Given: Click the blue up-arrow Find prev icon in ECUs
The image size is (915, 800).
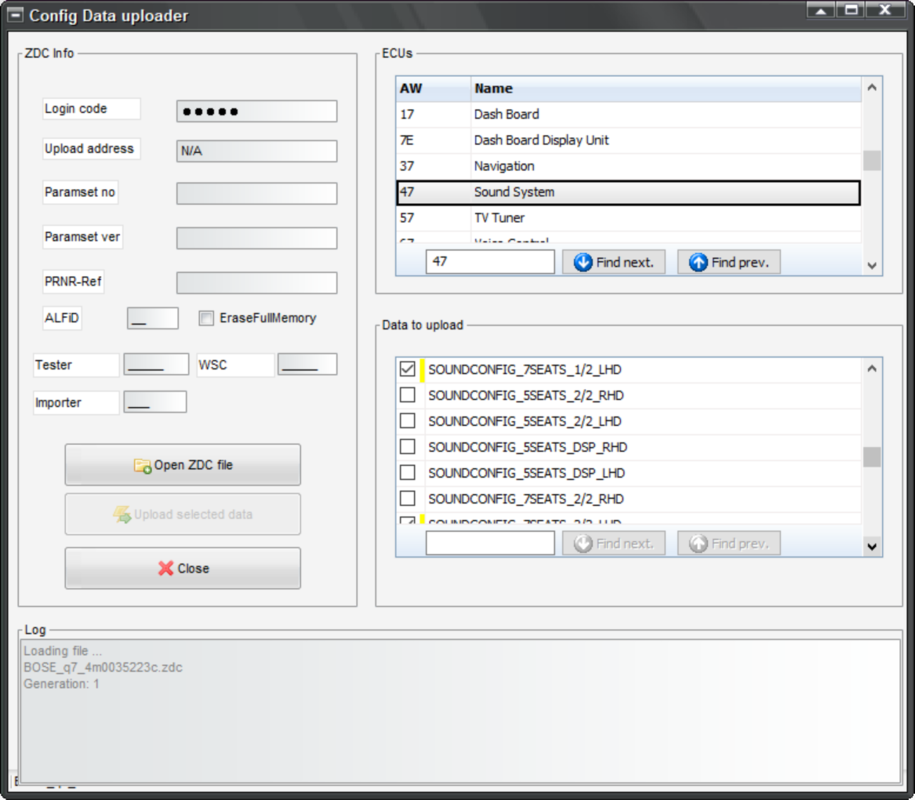Looking at the screenshot, I should (698, 262).
